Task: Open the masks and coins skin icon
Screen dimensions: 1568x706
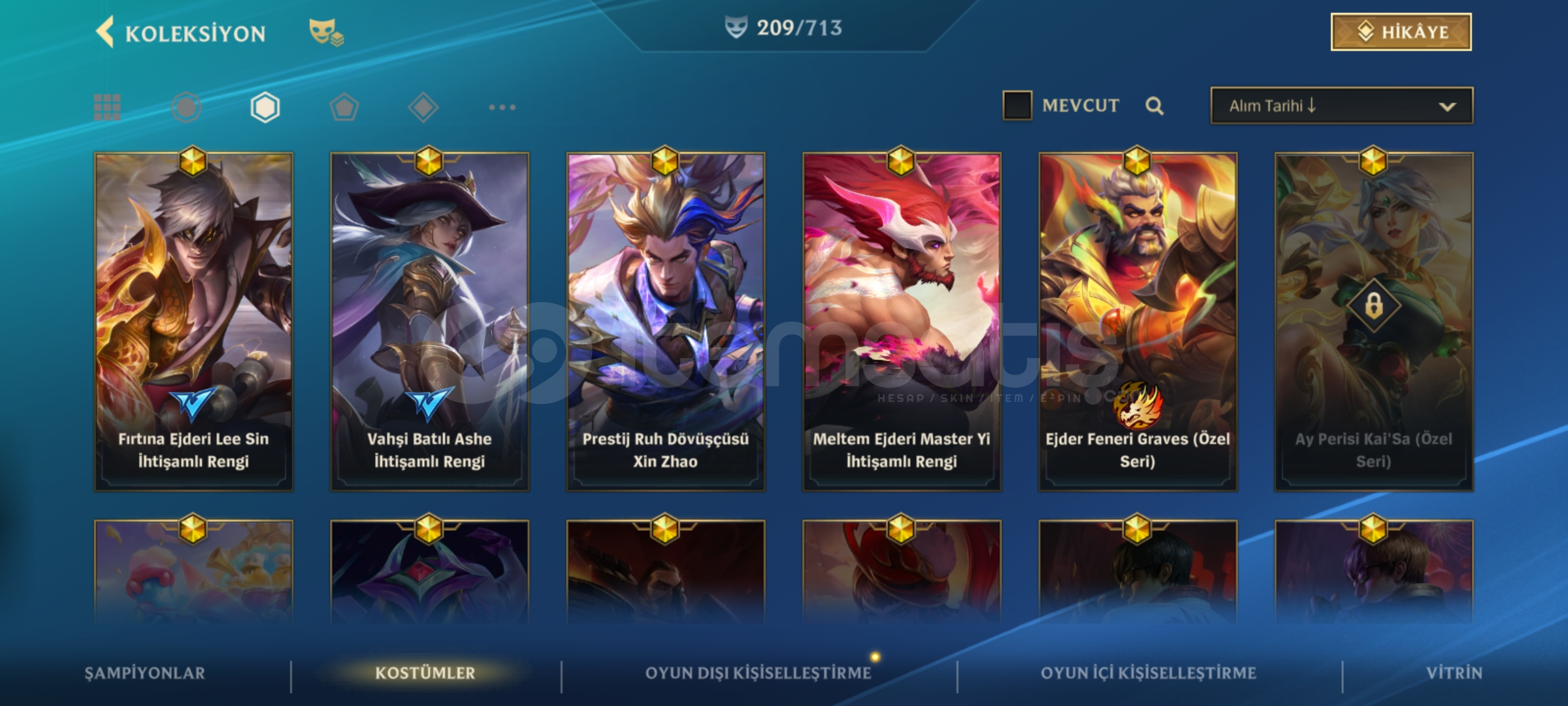Action: coord(326,32)
